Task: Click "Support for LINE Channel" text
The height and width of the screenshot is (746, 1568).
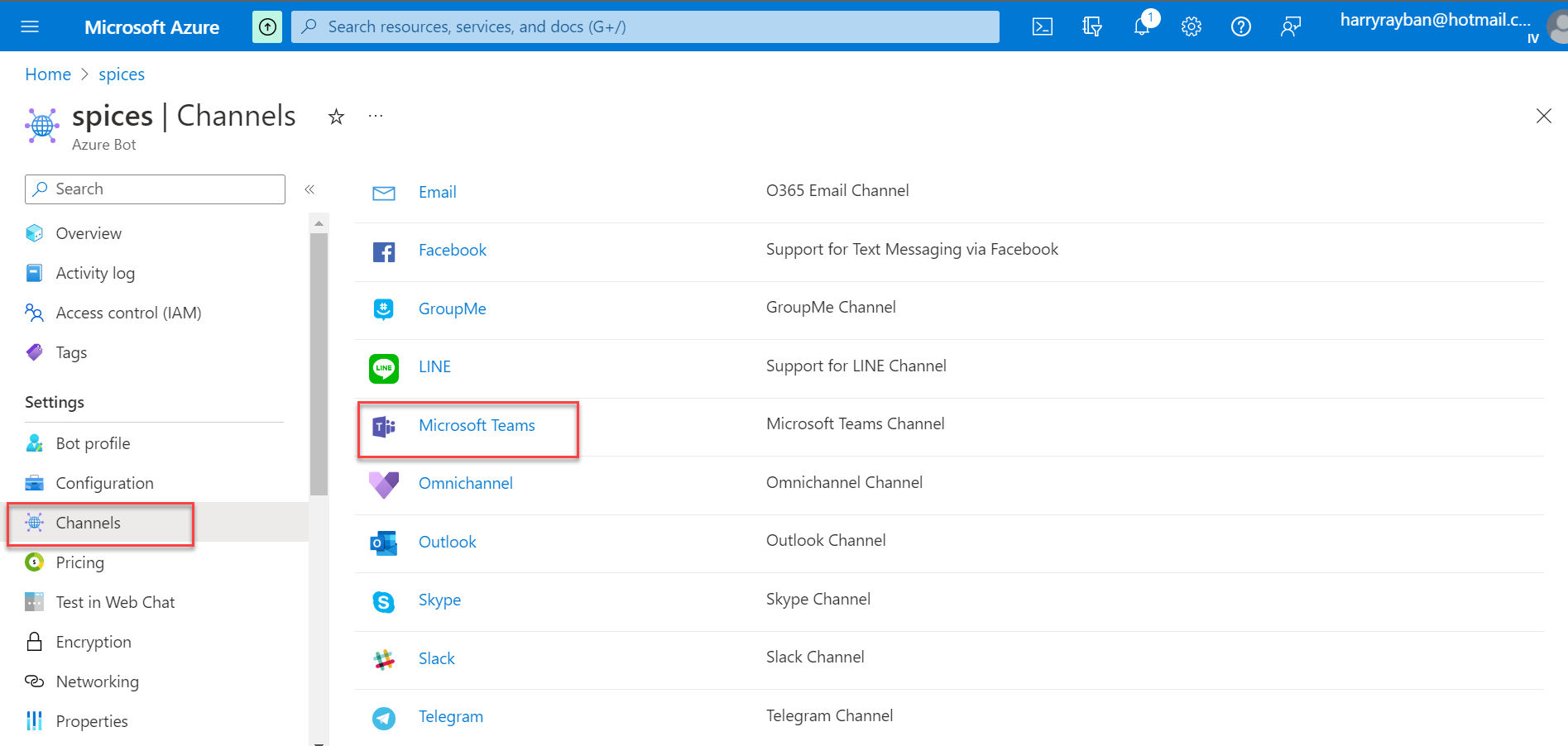Action: tap(856, 366)
